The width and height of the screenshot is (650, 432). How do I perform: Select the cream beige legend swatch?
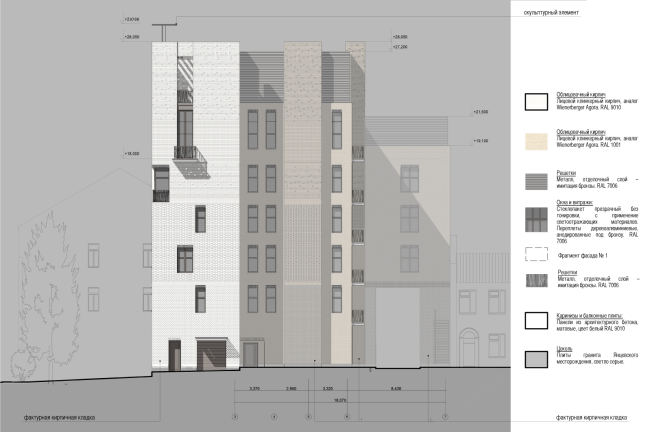click(x=536, y=141)
